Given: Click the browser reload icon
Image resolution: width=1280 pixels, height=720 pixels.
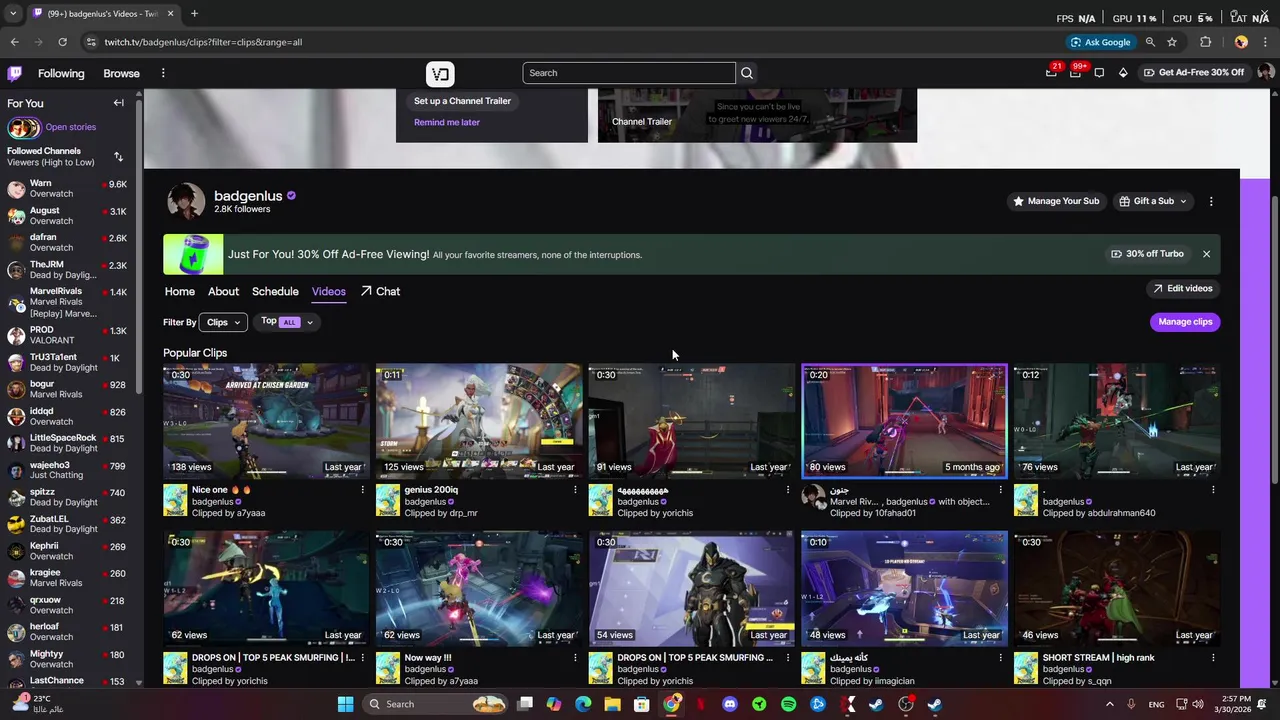Looking at the screenshot, I should point(62,42).
